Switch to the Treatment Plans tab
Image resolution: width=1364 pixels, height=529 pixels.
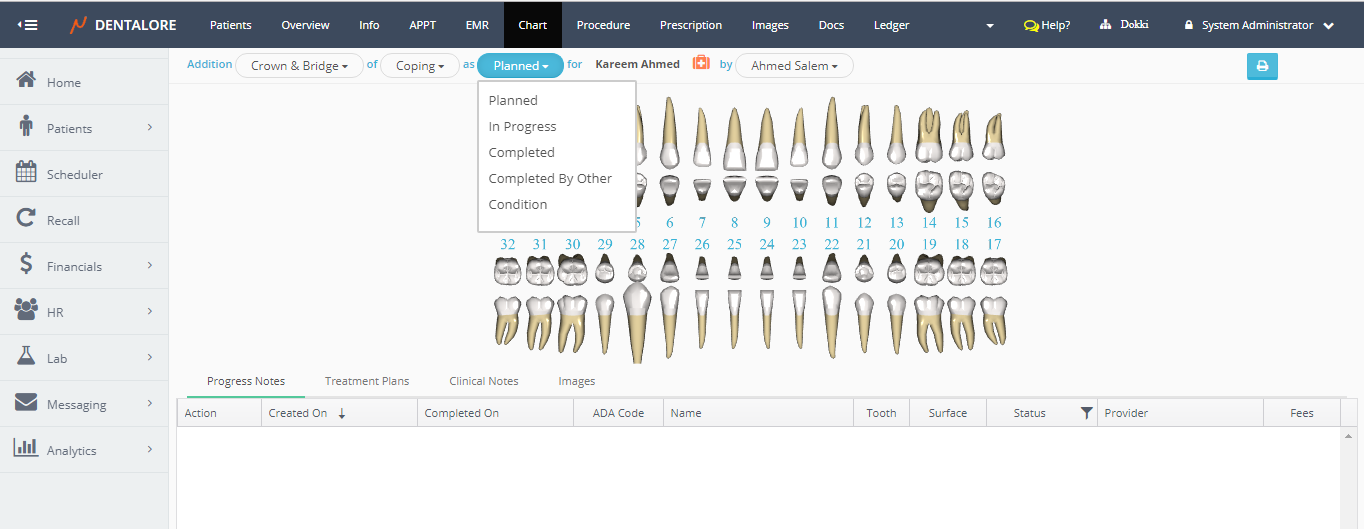click(367, 381)
